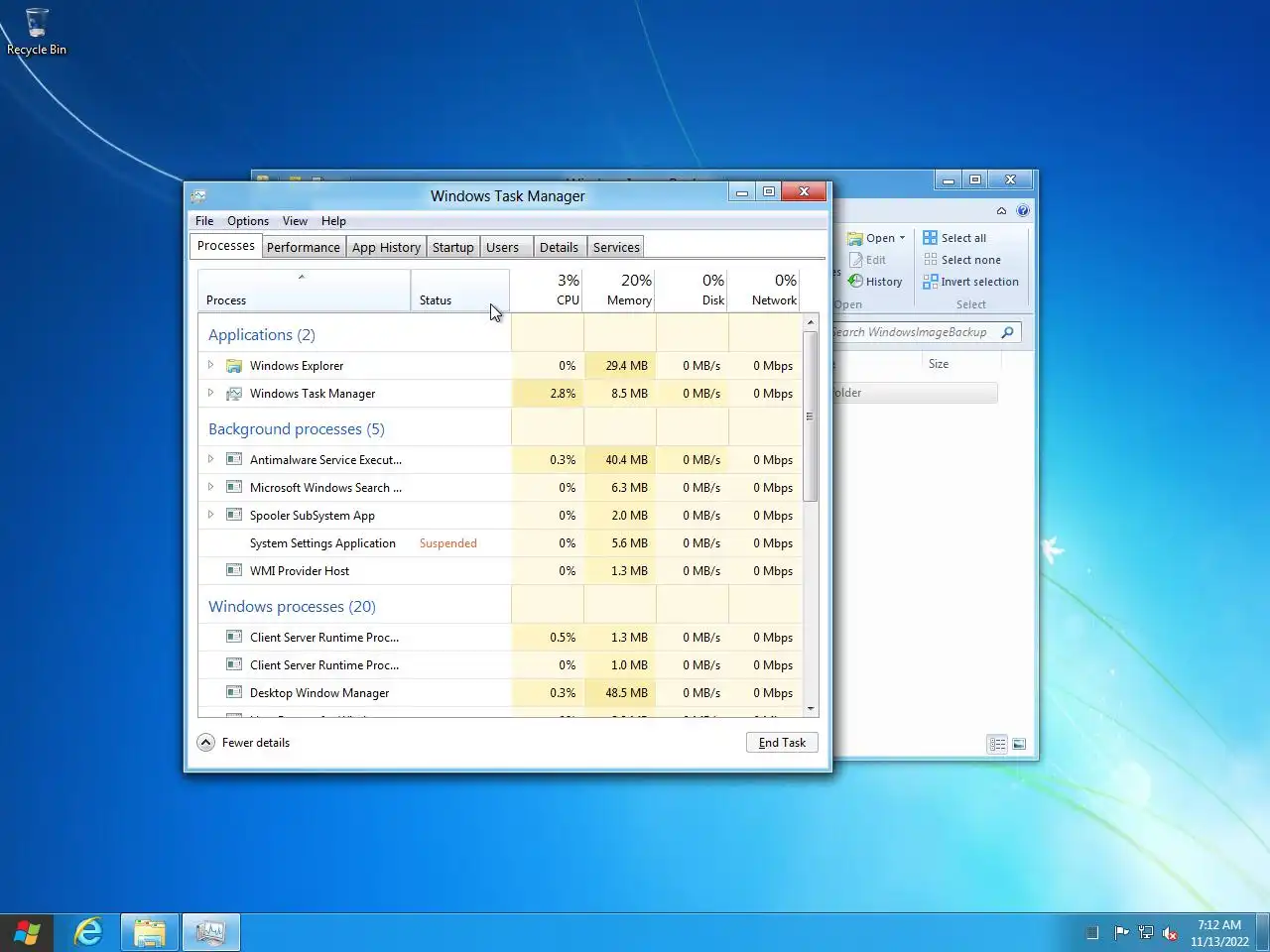
Task: Click the muted volume tray icon
Action: coord(1170,933)
